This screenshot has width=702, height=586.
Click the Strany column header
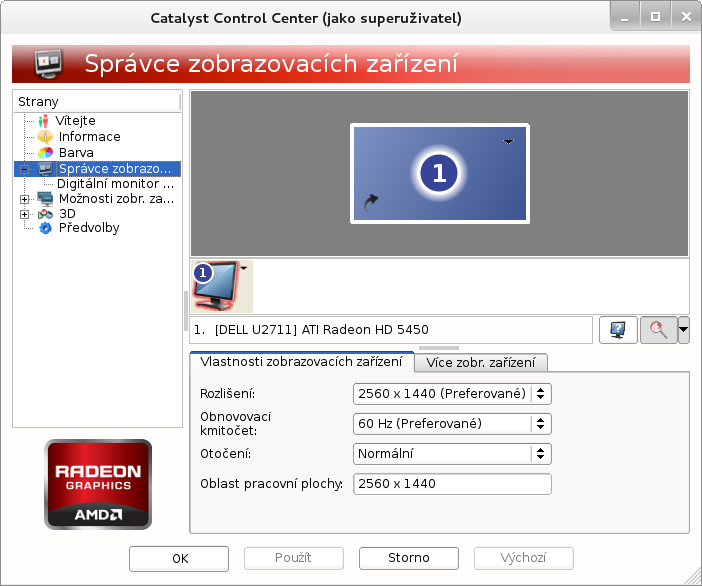[97, 102]
